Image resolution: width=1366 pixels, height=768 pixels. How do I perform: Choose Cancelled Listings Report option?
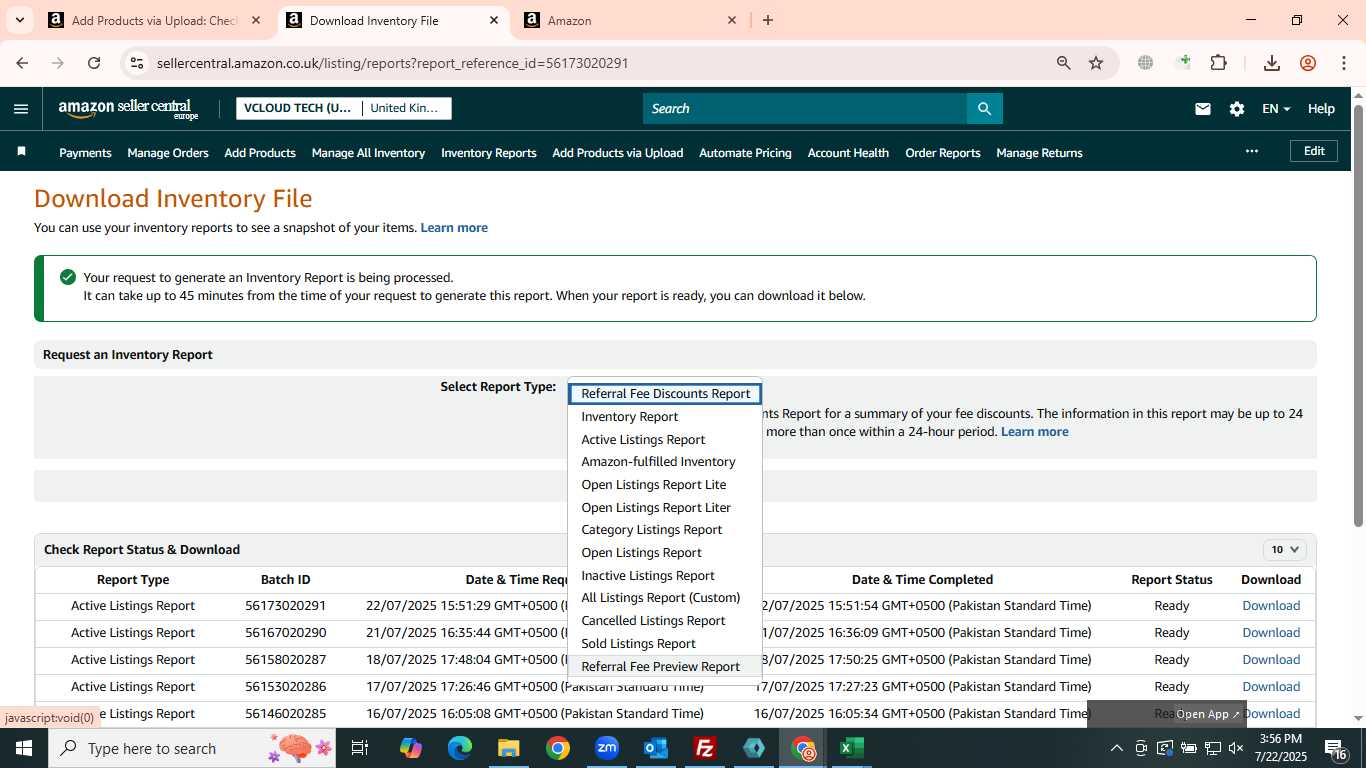coord(665,621)
